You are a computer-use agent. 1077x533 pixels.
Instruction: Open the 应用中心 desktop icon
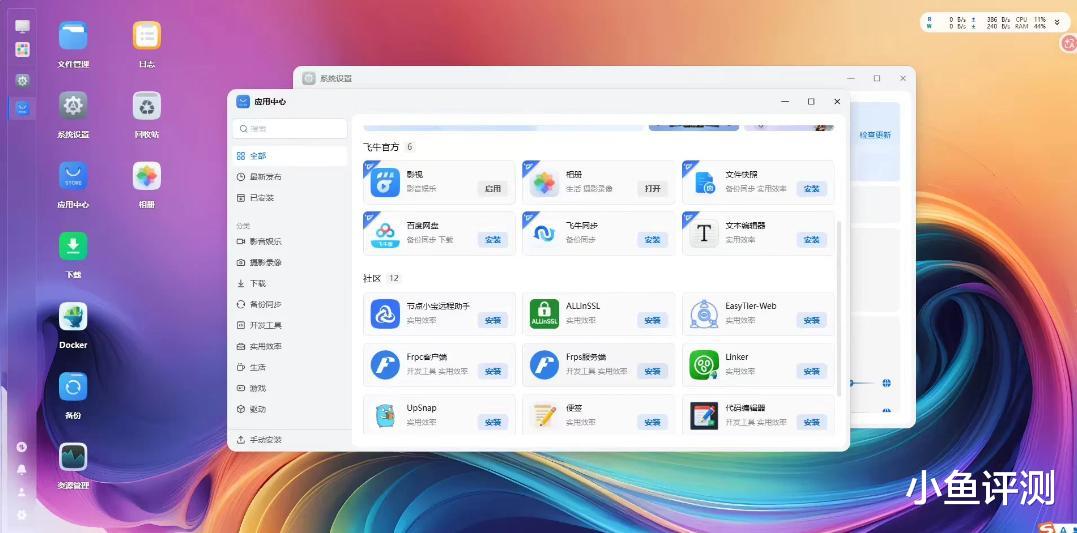73,176
